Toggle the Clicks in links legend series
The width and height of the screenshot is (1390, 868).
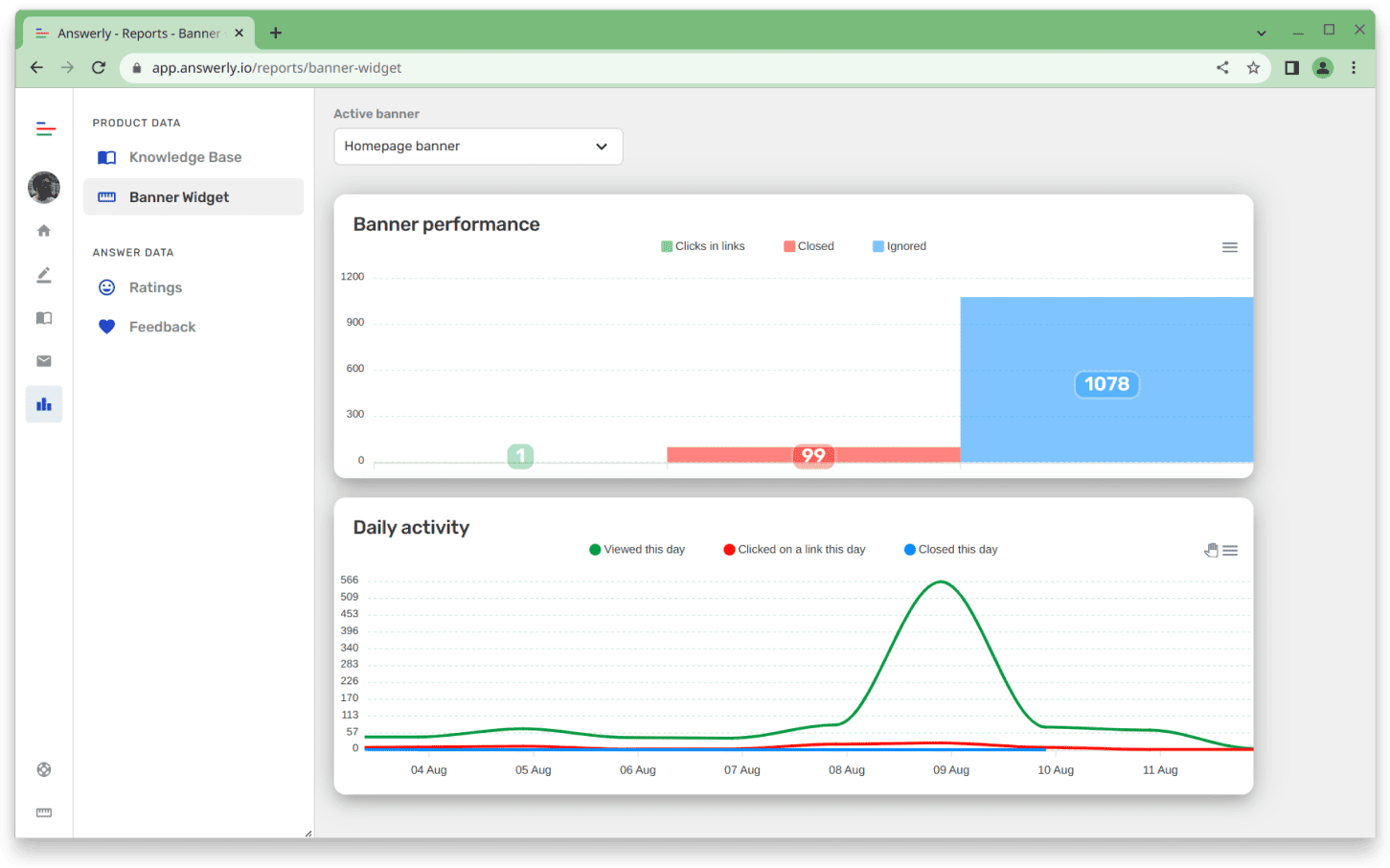[703, 246]
